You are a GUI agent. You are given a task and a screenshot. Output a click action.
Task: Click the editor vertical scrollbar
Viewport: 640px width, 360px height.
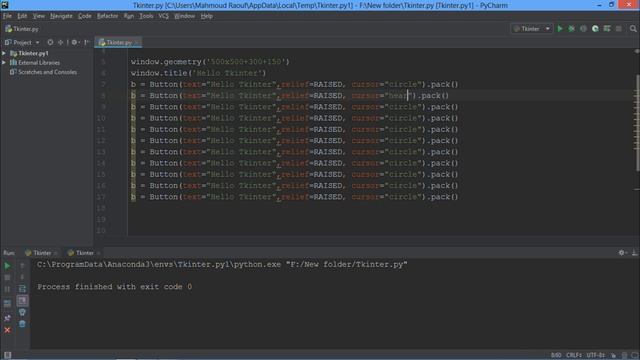(637, 122)
